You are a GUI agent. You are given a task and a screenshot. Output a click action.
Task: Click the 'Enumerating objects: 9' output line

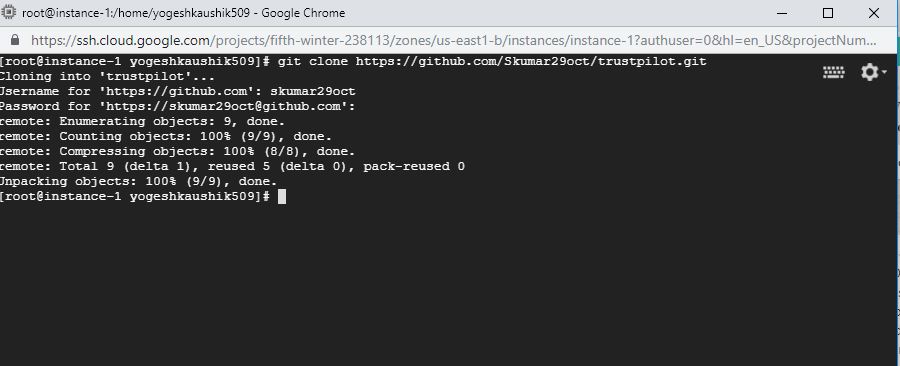click(142, 121)
